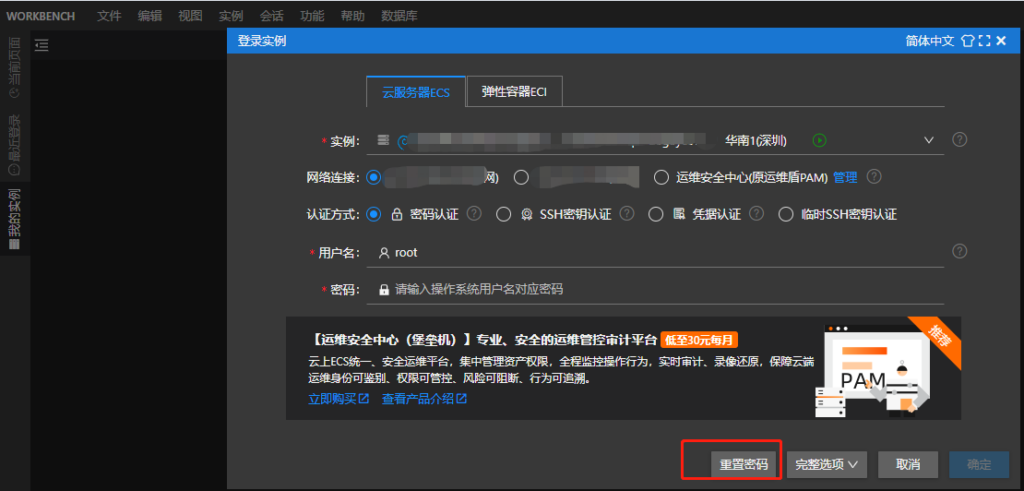
Task: Select the SSH密钥认证 radio button
Action: (x=504, y=214)
